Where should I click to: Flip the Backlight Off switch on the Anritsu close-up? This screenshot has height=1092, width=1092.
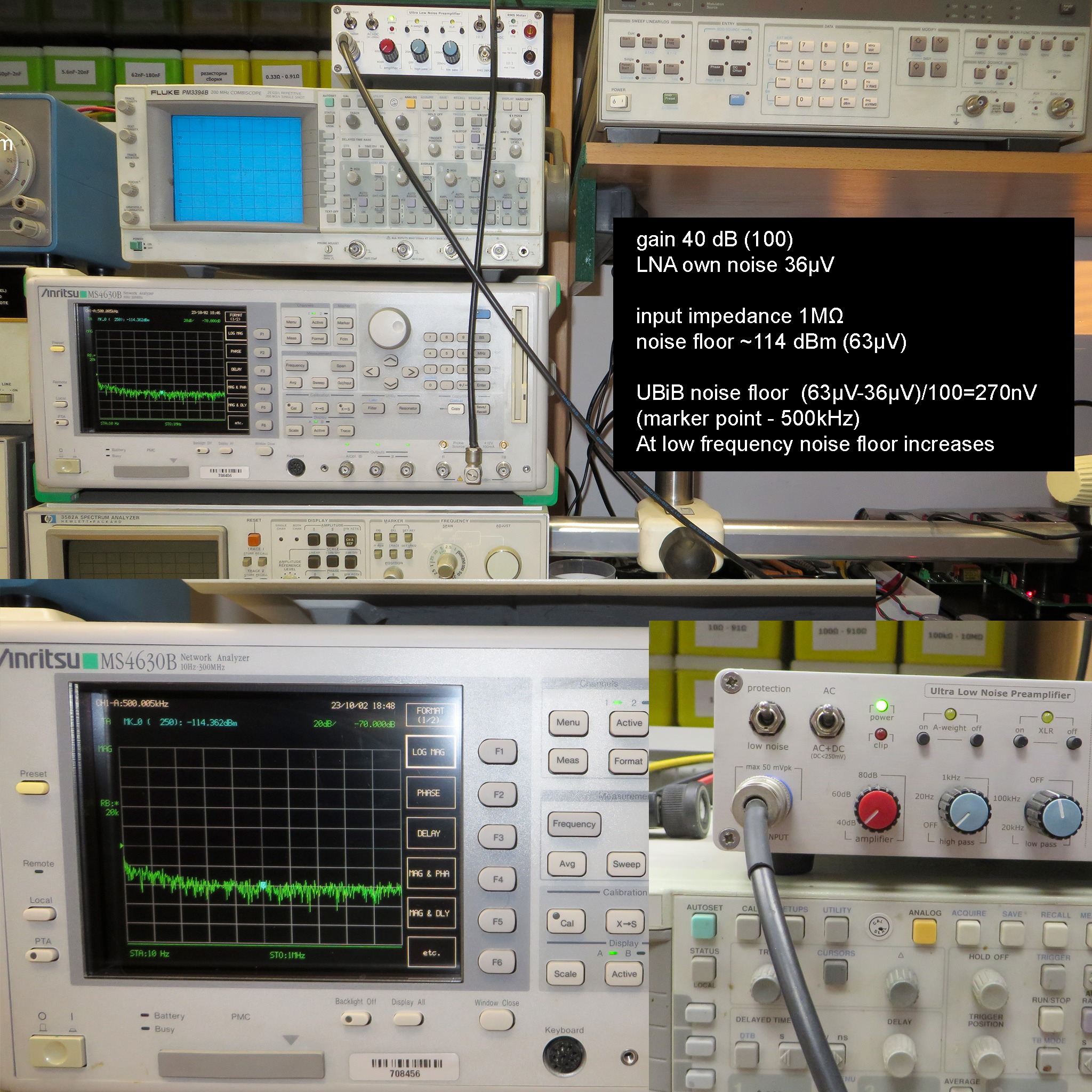click(x=356, y=1019)
